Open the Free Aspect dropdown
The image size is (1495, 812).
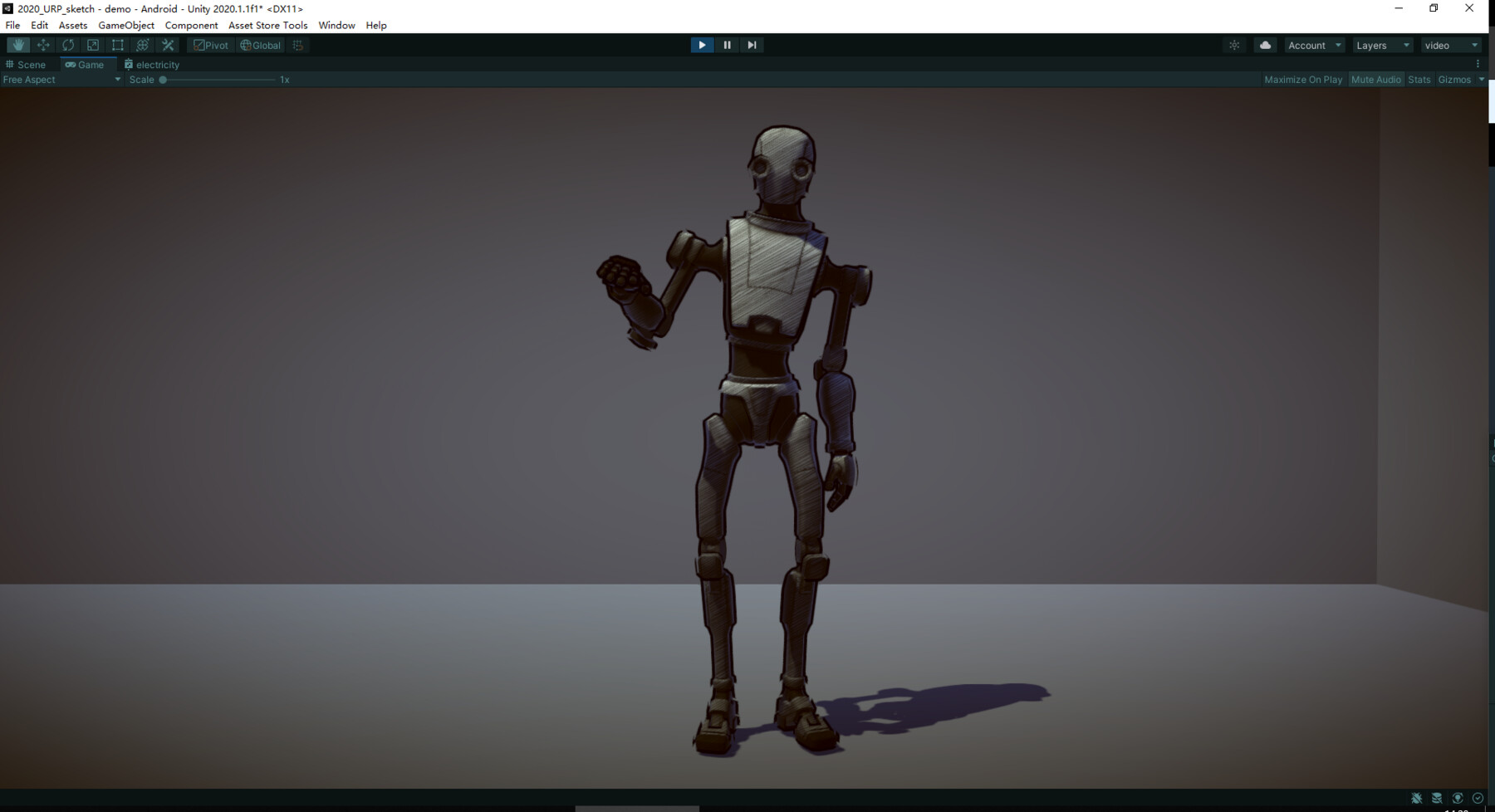(61, 79)
